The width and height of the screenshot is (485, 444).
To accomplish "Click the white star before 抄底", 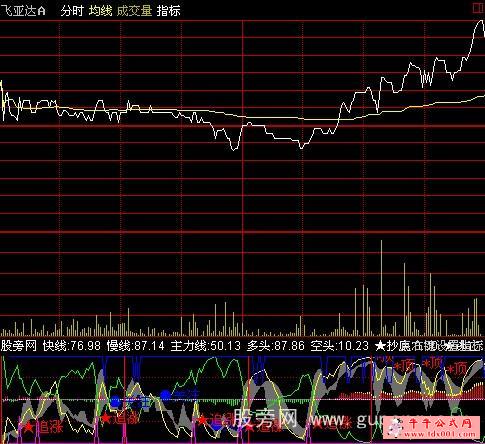I will pos(380,346).
